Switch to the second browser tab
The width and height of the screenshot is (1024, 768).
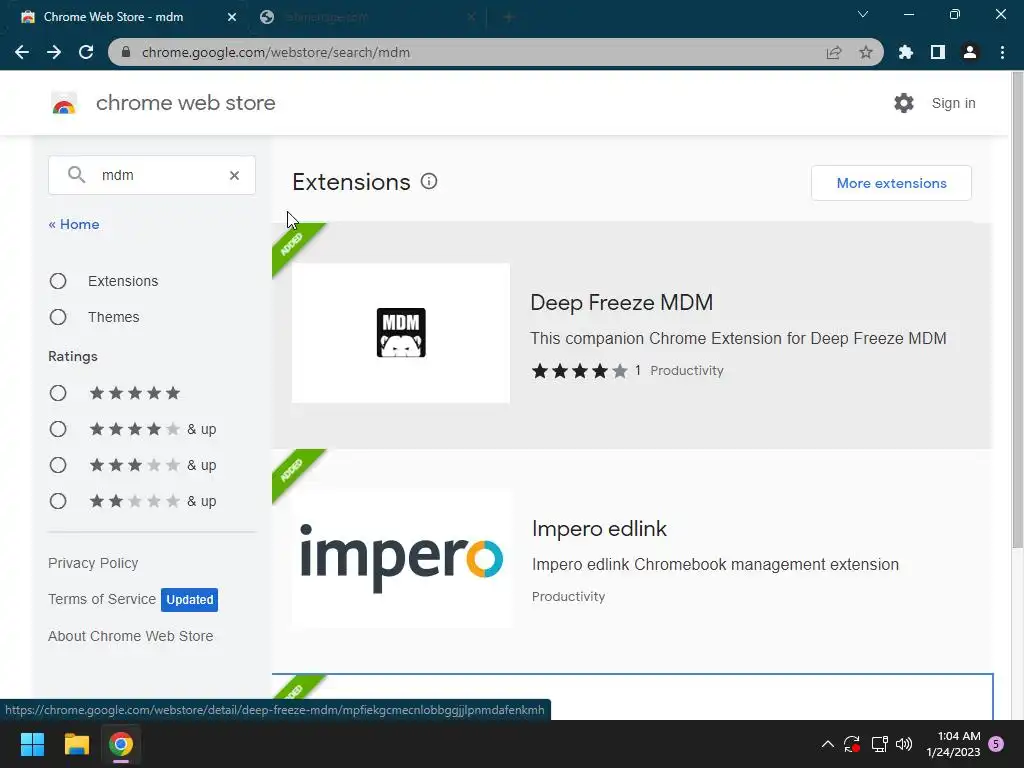point(368,18)
